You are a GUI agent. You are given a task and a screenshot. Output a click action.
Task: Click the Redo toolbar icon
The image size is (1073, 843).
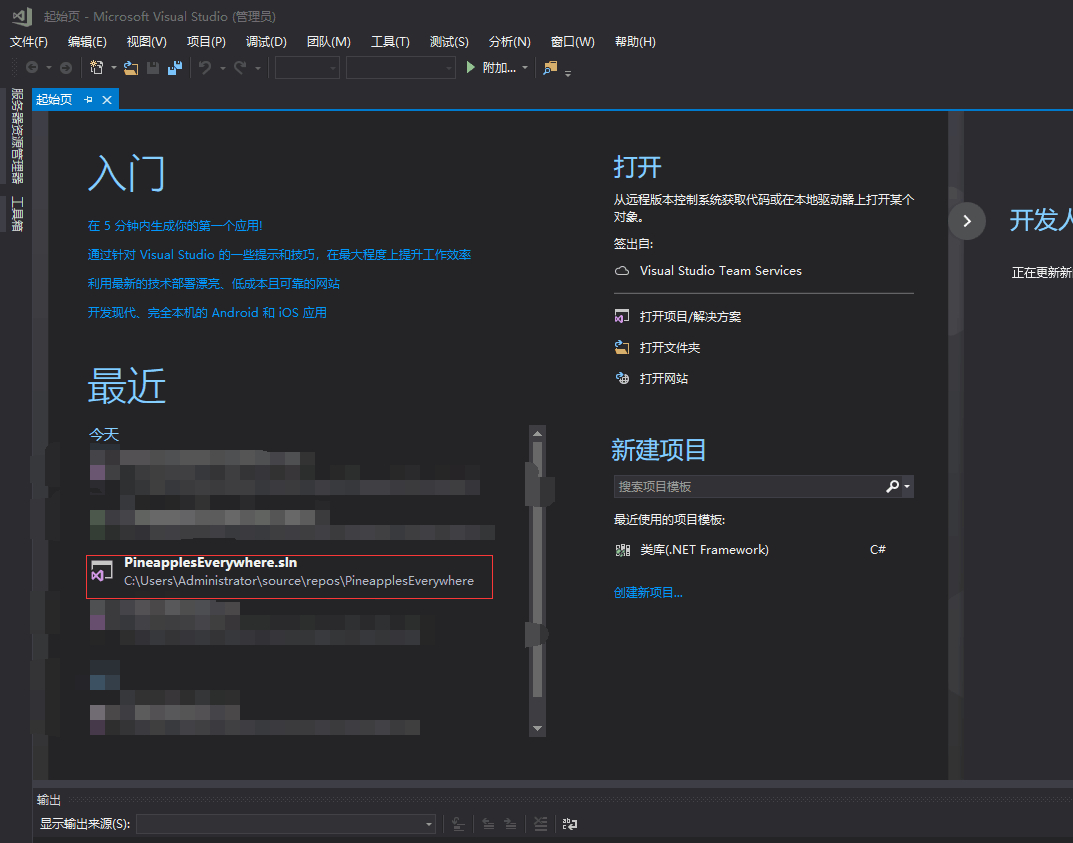pyautogui.click(x=240, y=67)
